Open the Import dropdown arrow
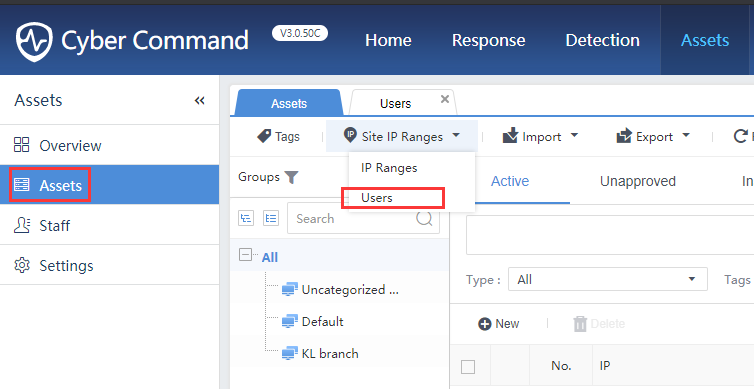The width and height of the screenshot is (754, 389). click(574, 136)
